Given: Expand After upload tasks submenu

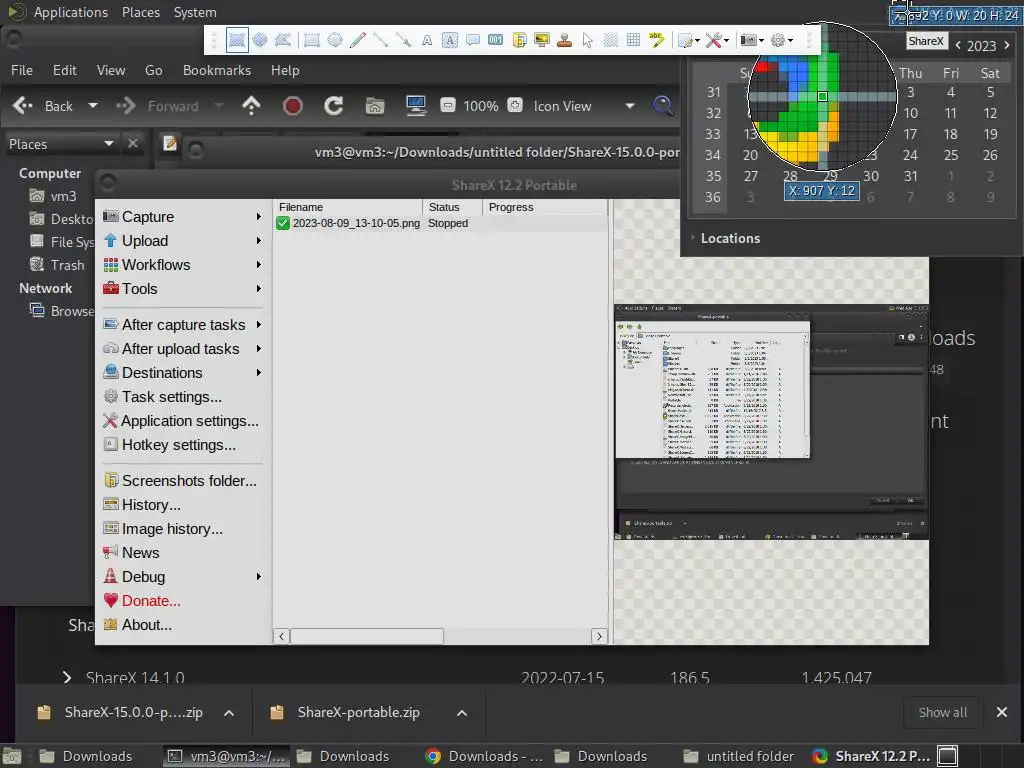Looking at the screenshot, I should click(182, 349).
